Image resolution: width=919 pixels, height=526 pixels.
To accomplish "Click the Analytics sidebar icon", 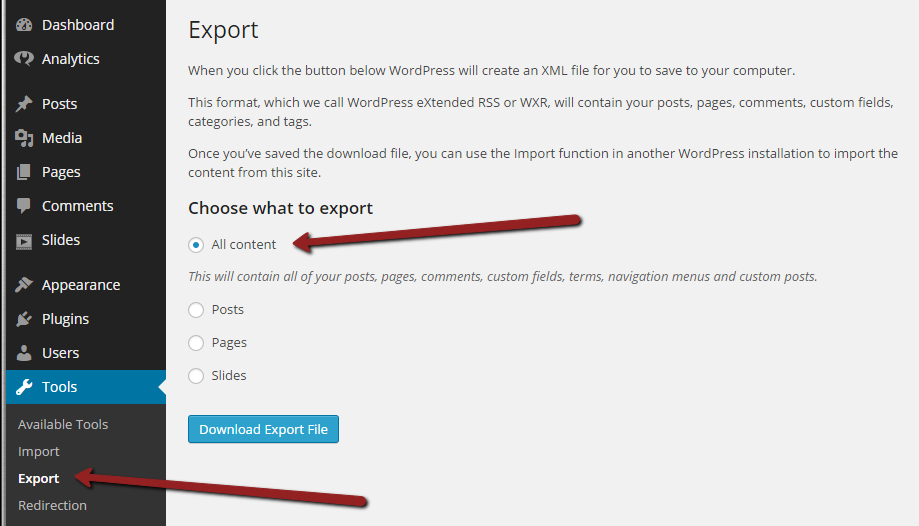I will coord(24,59).
